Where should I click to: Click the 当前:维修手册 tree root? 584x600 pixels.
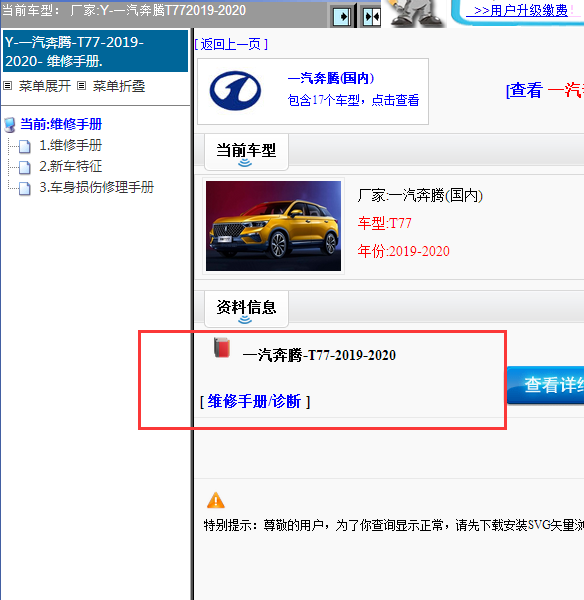click(x=61, y=124)
